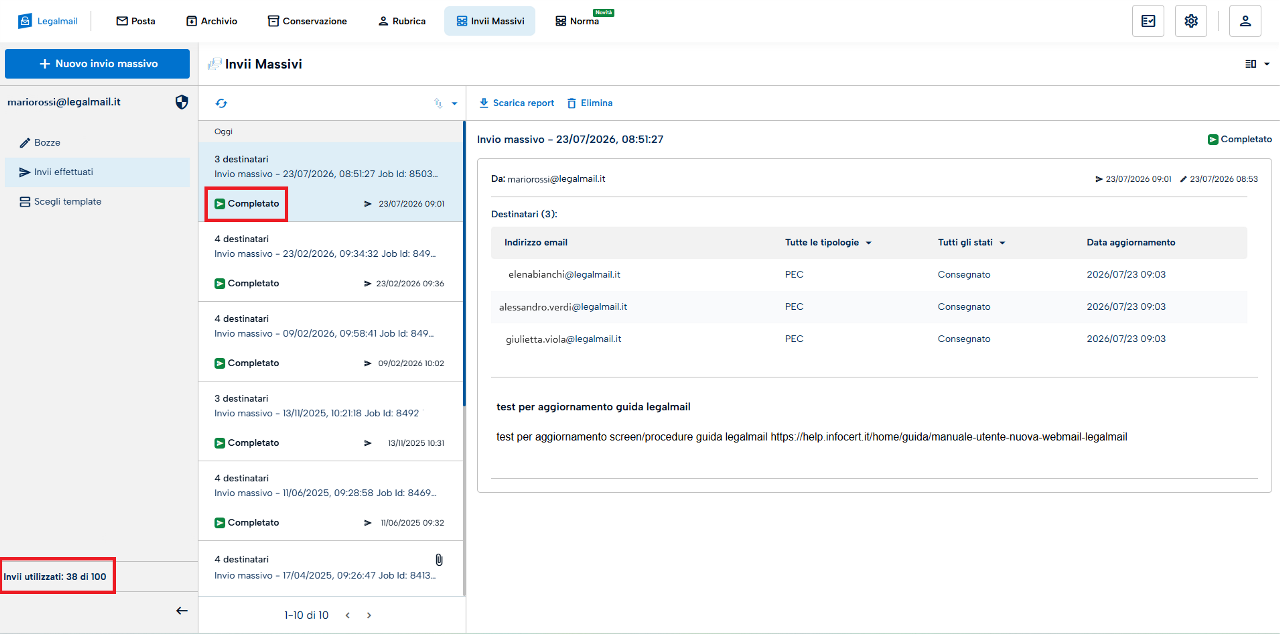Screen dimensions: 1280x634
Task: Click Scarica report
Action: (516, 103)
